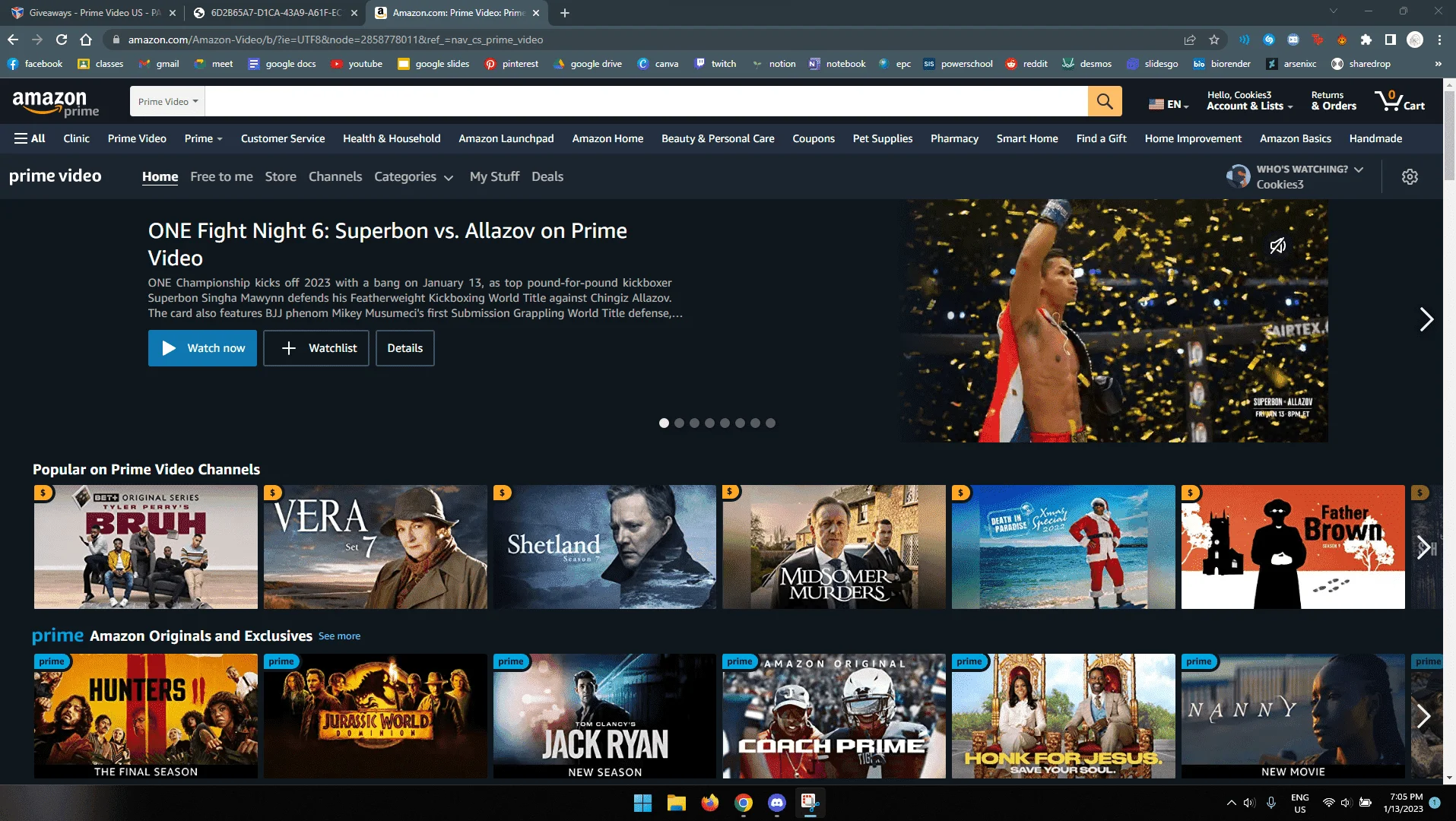Show hidden system tray icons
The width and height of the screenshot is (1456, 821).
click(1231, 803)
